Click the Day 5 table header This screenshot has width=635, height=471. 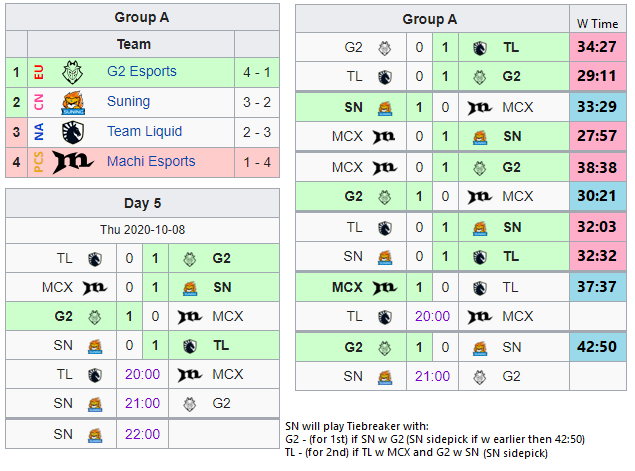click(143, 203)
